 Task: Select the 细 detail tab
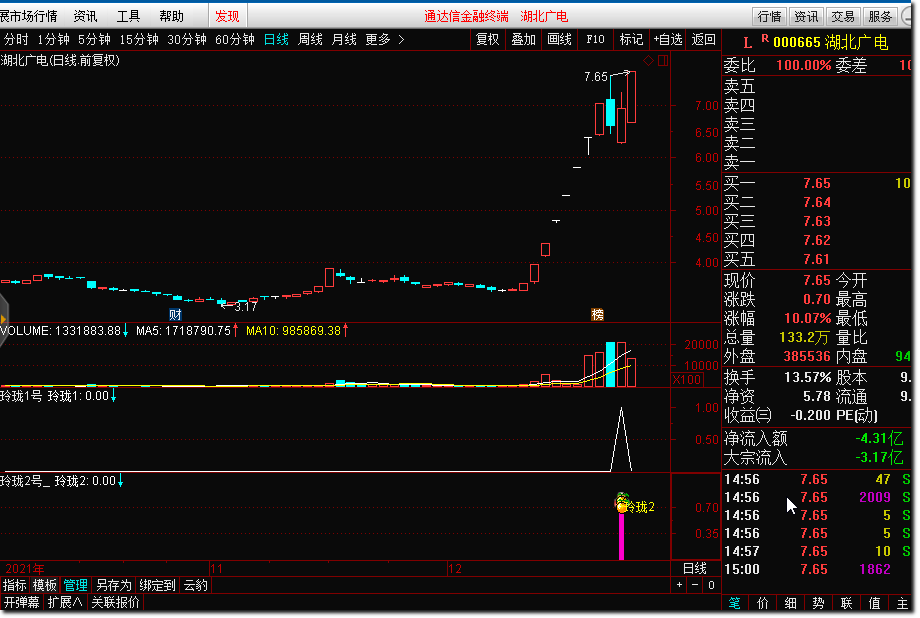791,603
